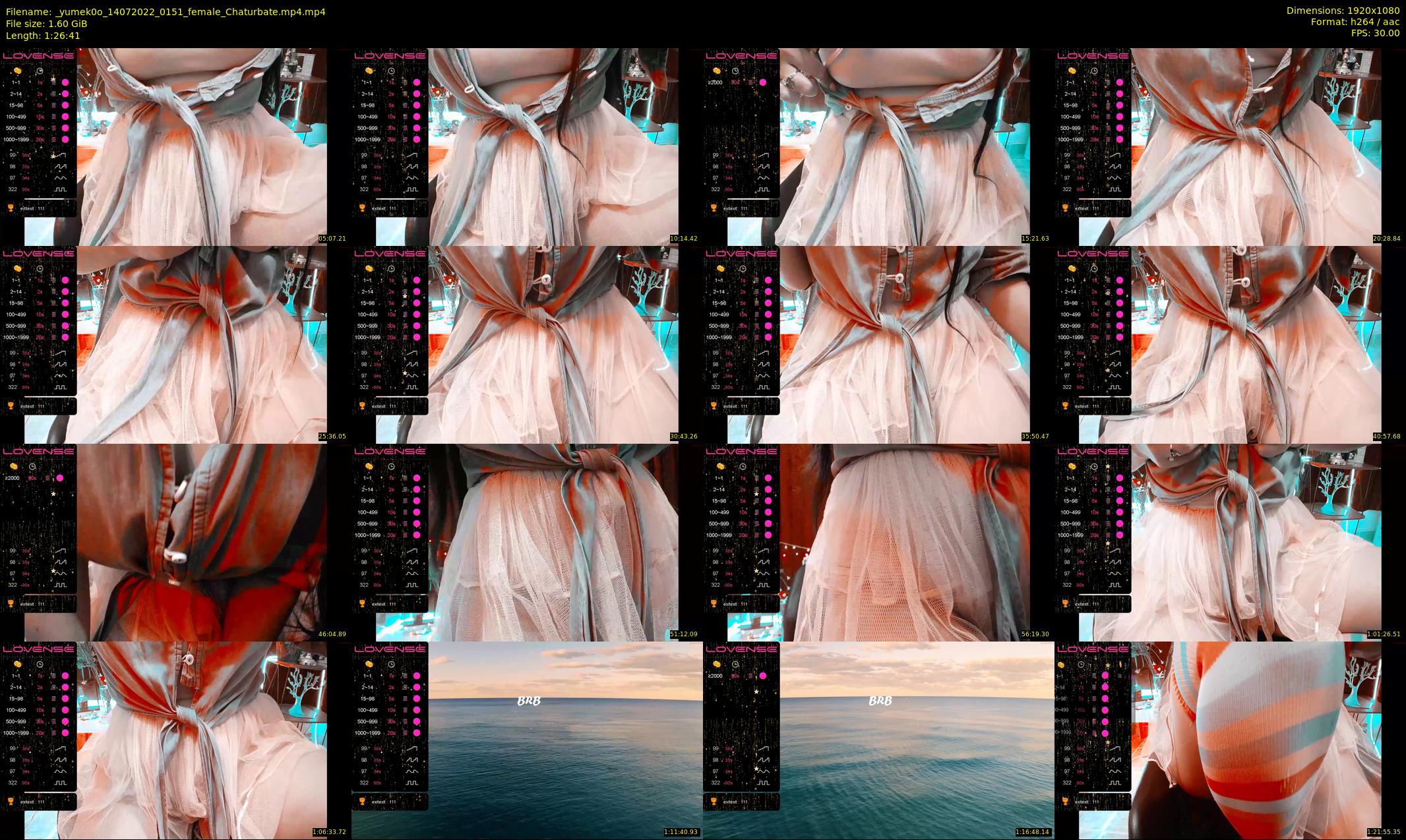1406x840 pixels.
Task: Click the clock icon in the first frame's Lovense panel
Action: [40, 71]
